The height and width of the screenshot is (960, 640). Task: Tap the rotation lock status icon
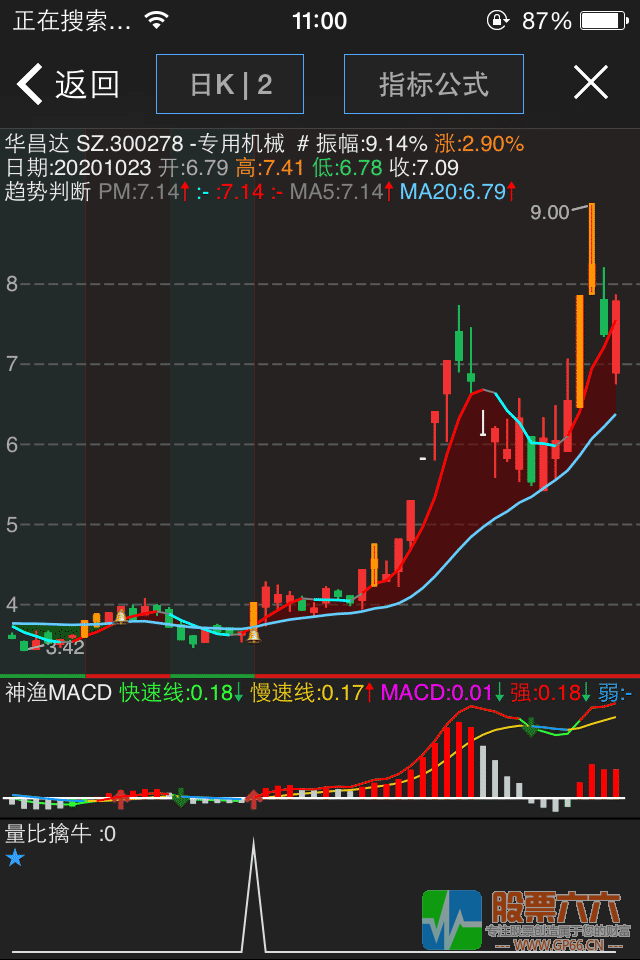(497, 20)
